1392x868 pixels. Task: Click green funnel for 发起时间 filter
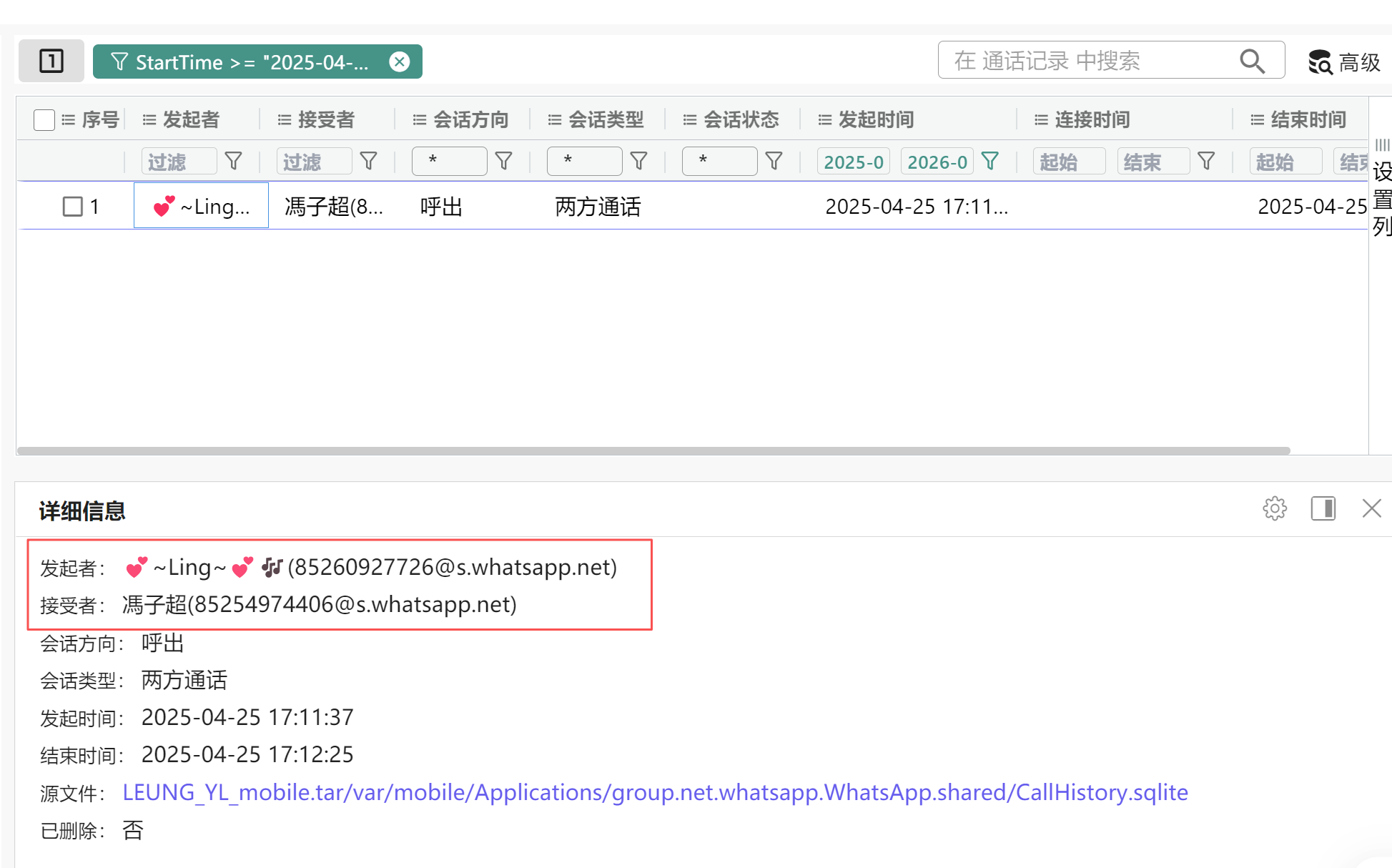click(x=990, y=162)
